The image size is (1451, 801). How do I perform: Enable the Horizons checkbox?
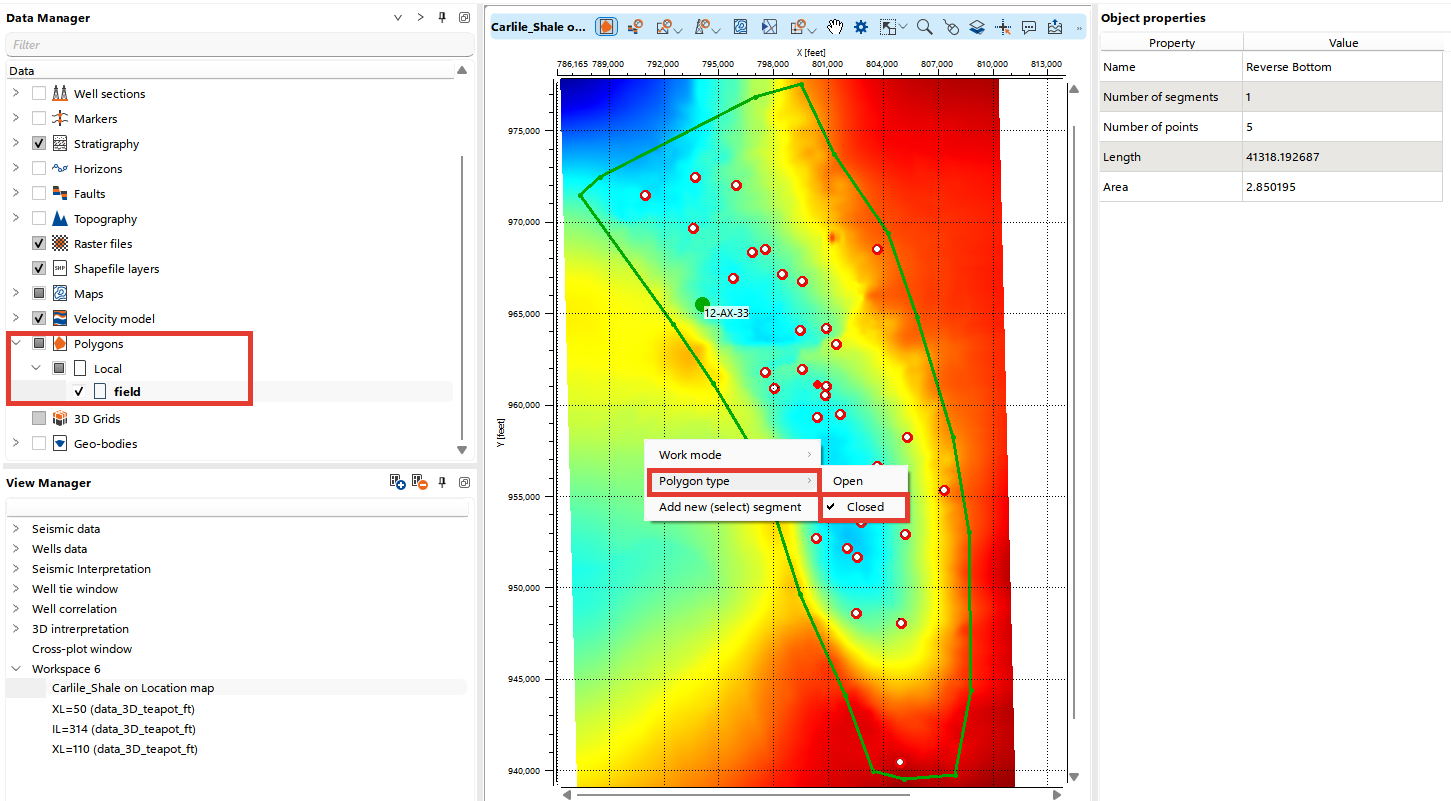pos(39,169)
